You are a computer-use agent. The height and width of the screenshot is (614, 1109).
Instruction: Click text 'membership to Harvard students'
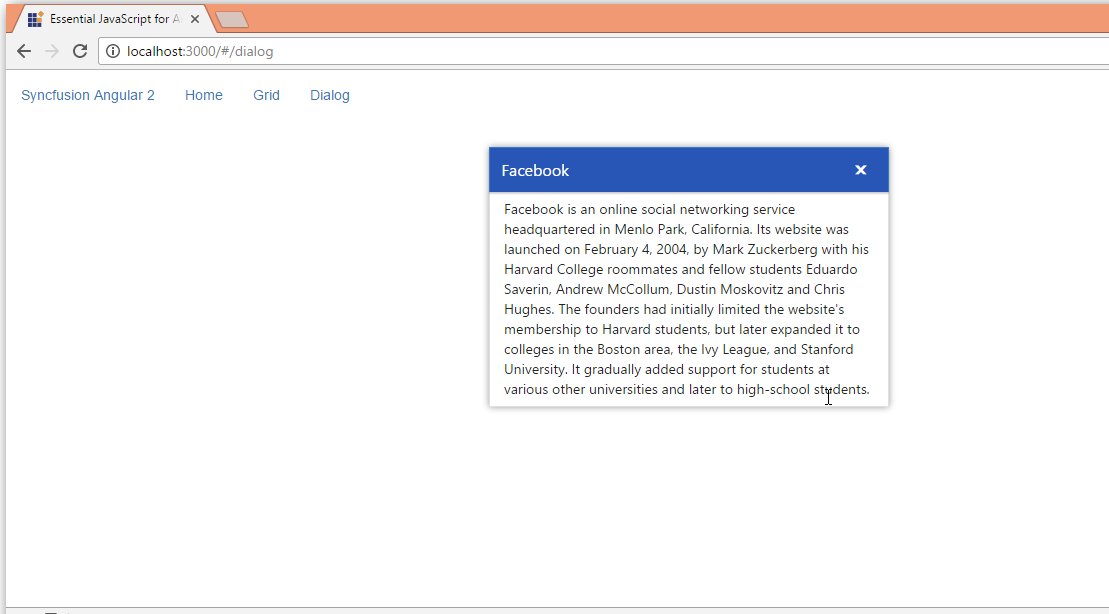pyautogui.click(x=607, y=329)
